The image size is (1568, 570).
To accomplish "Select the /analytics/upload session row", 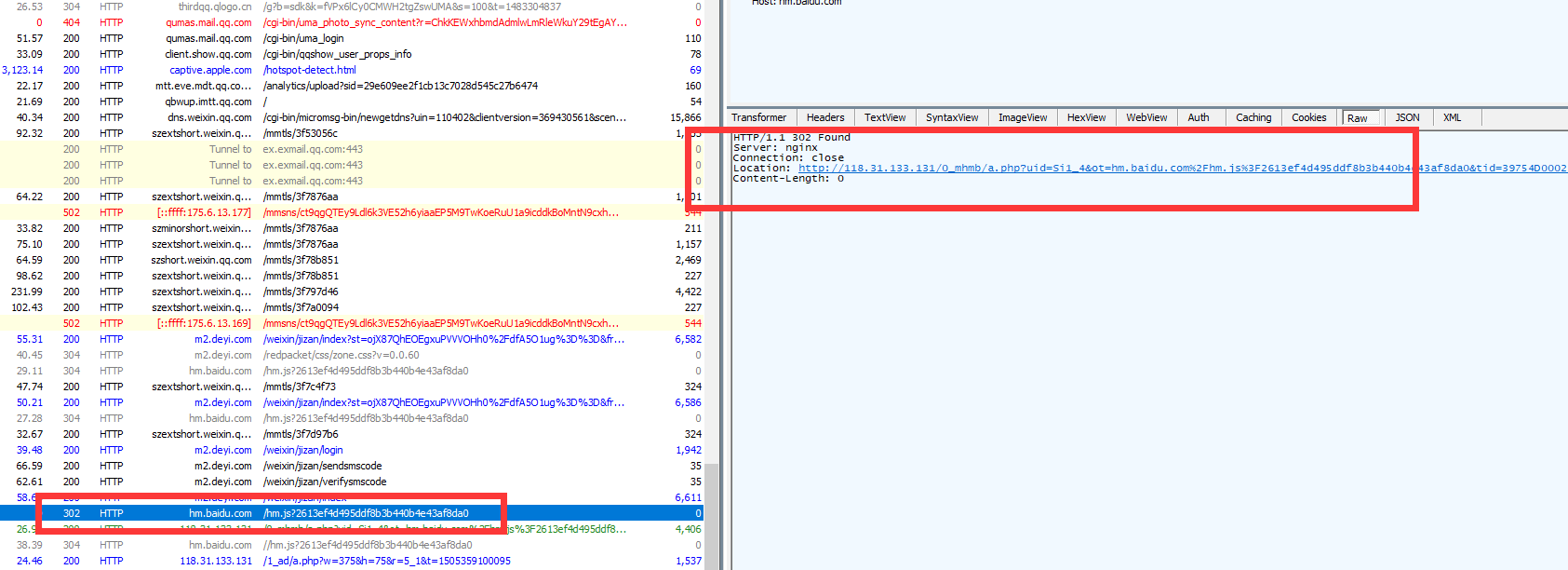I will coord(352,86).
